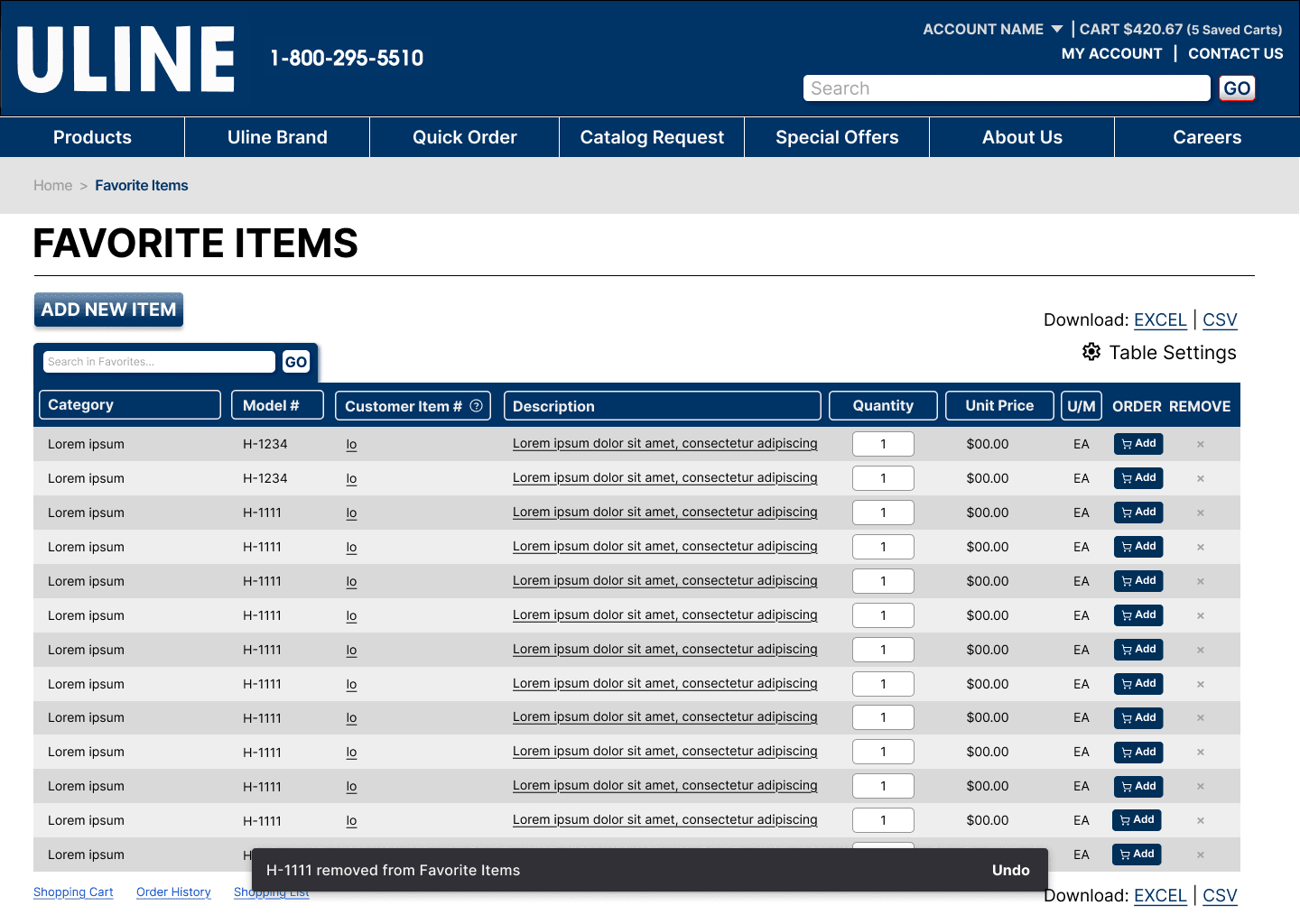The image size is (1300, 924).
Task: Open the About Us menu item
Action: (x=1022, y=137)
